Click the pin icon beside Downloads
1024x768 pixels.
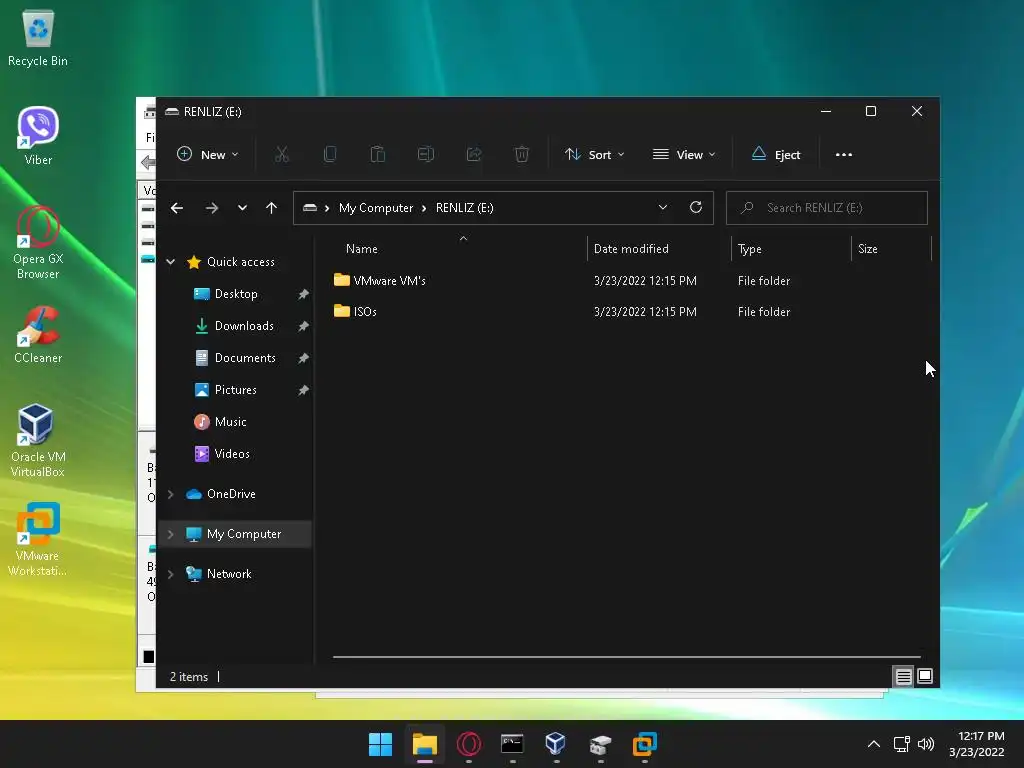(303, 327)
